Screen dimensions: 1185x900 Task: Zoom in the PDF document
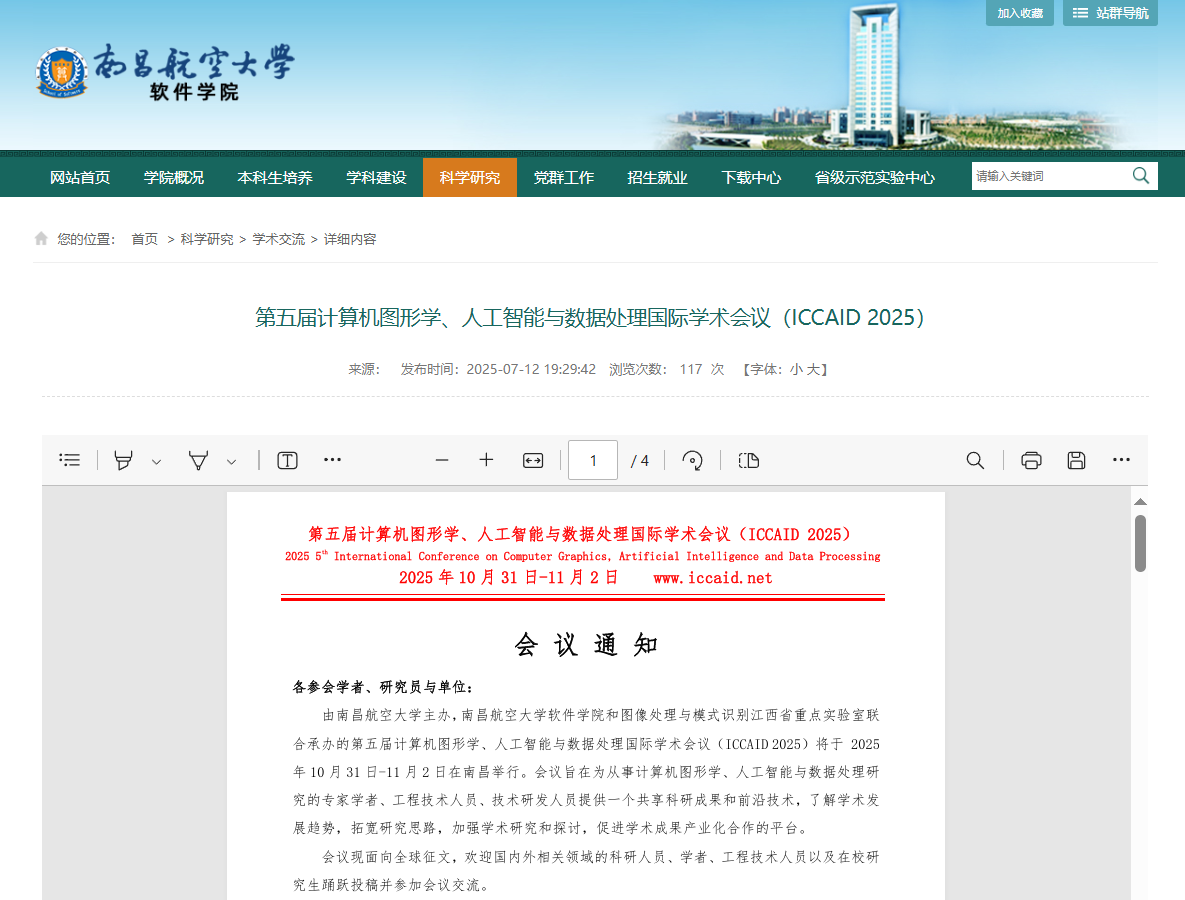click(x=487, y=459)
